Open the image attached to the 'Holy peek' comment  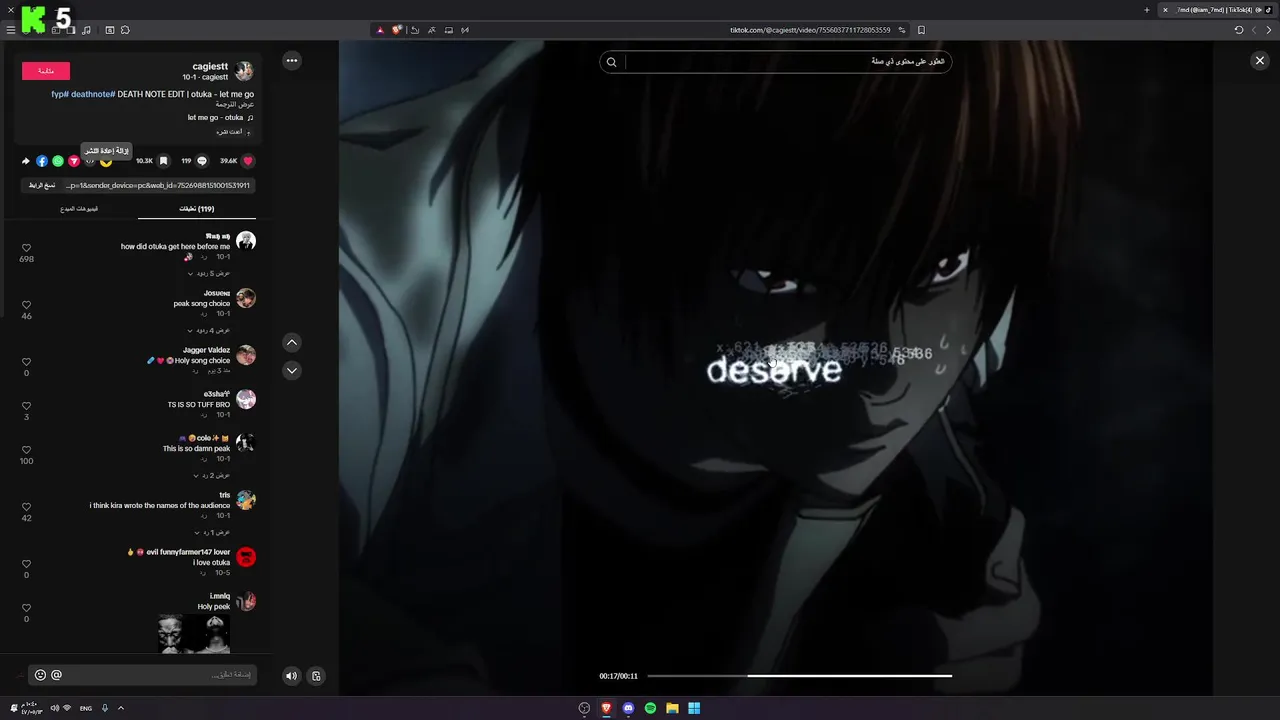(193, 634)
